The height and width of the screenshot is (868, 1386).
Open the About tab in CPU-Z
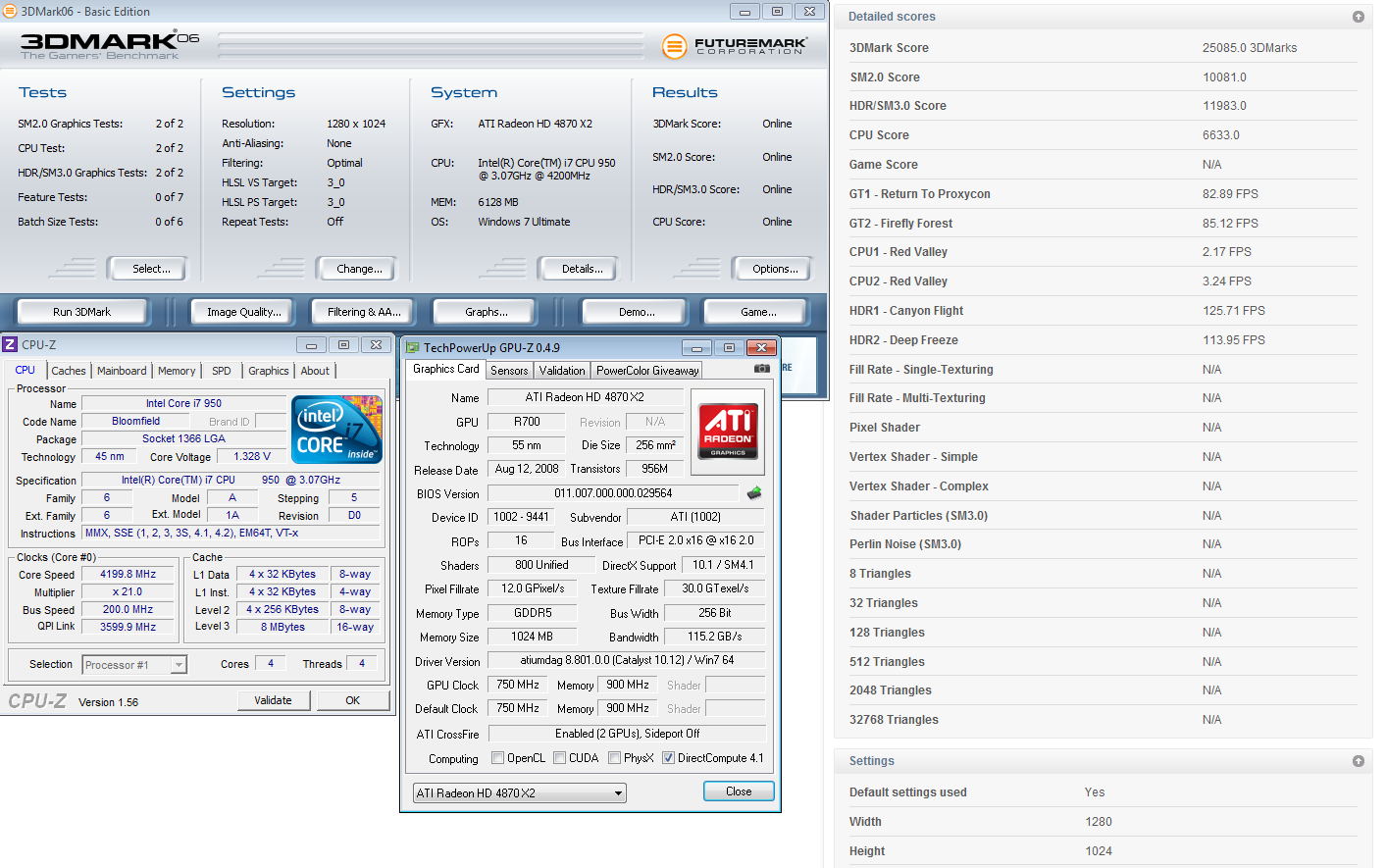tap(315, 371)
